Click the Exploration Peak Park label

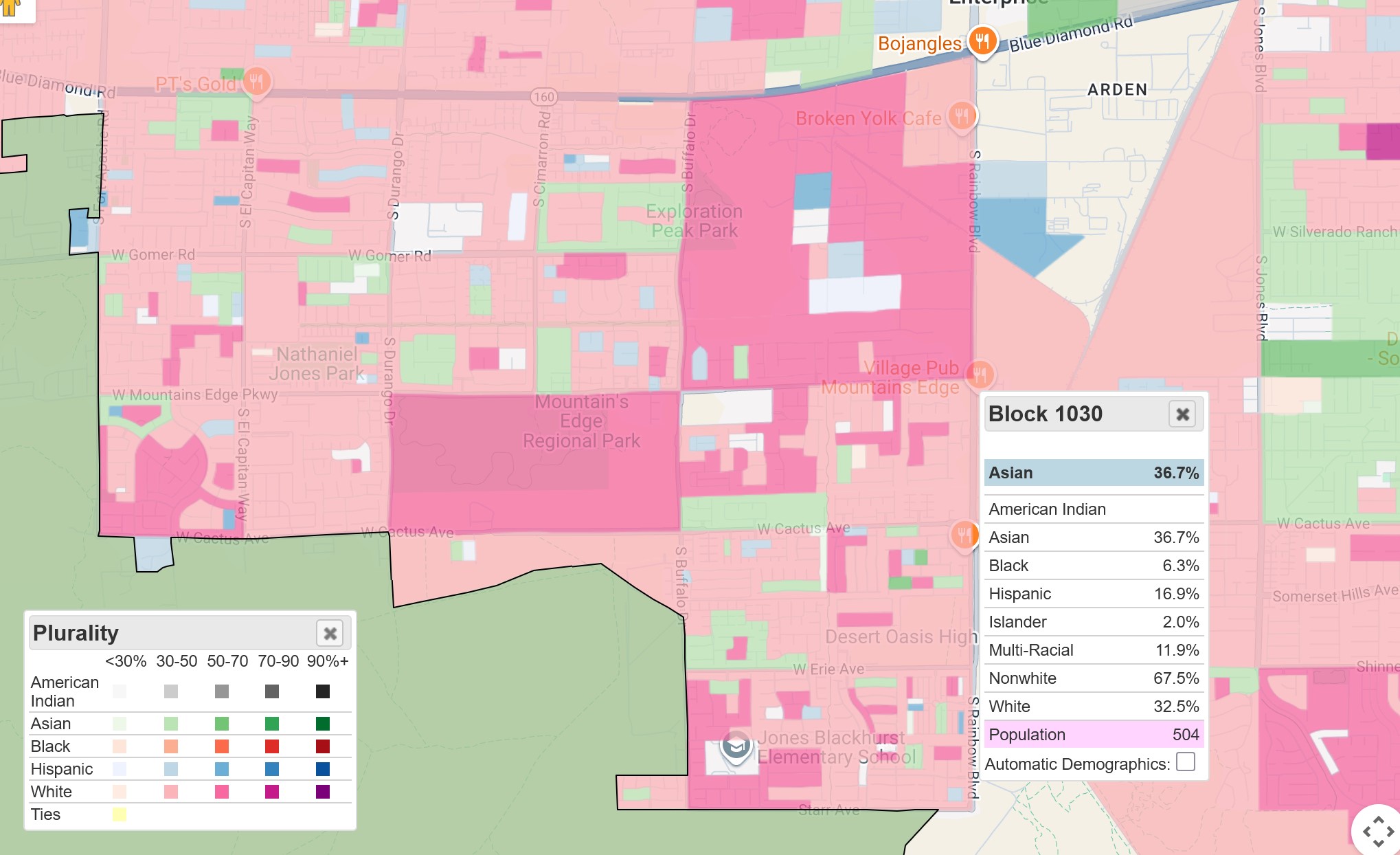point(694,221)
